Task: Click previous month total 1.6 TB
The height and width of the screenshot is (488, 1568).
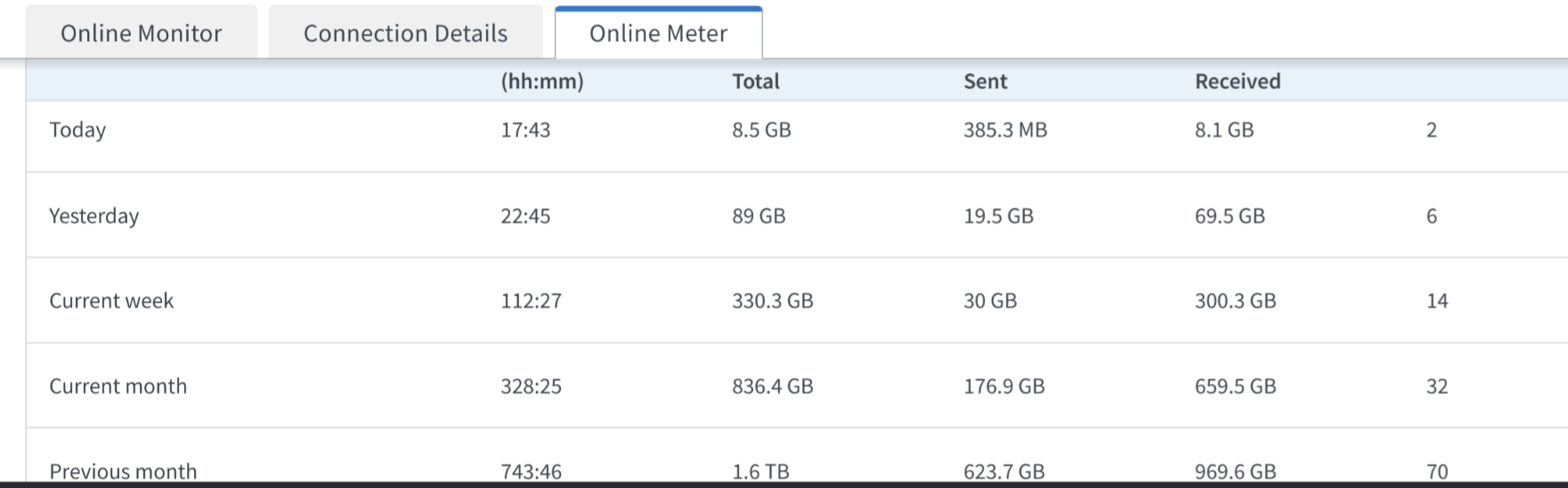Action: [760, 471]
